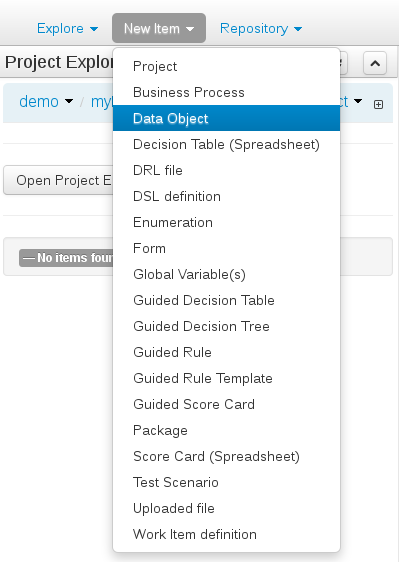This screenshot has height=562, width=399.
Task: Select the Form menu entry
Action: pos(226,248)
